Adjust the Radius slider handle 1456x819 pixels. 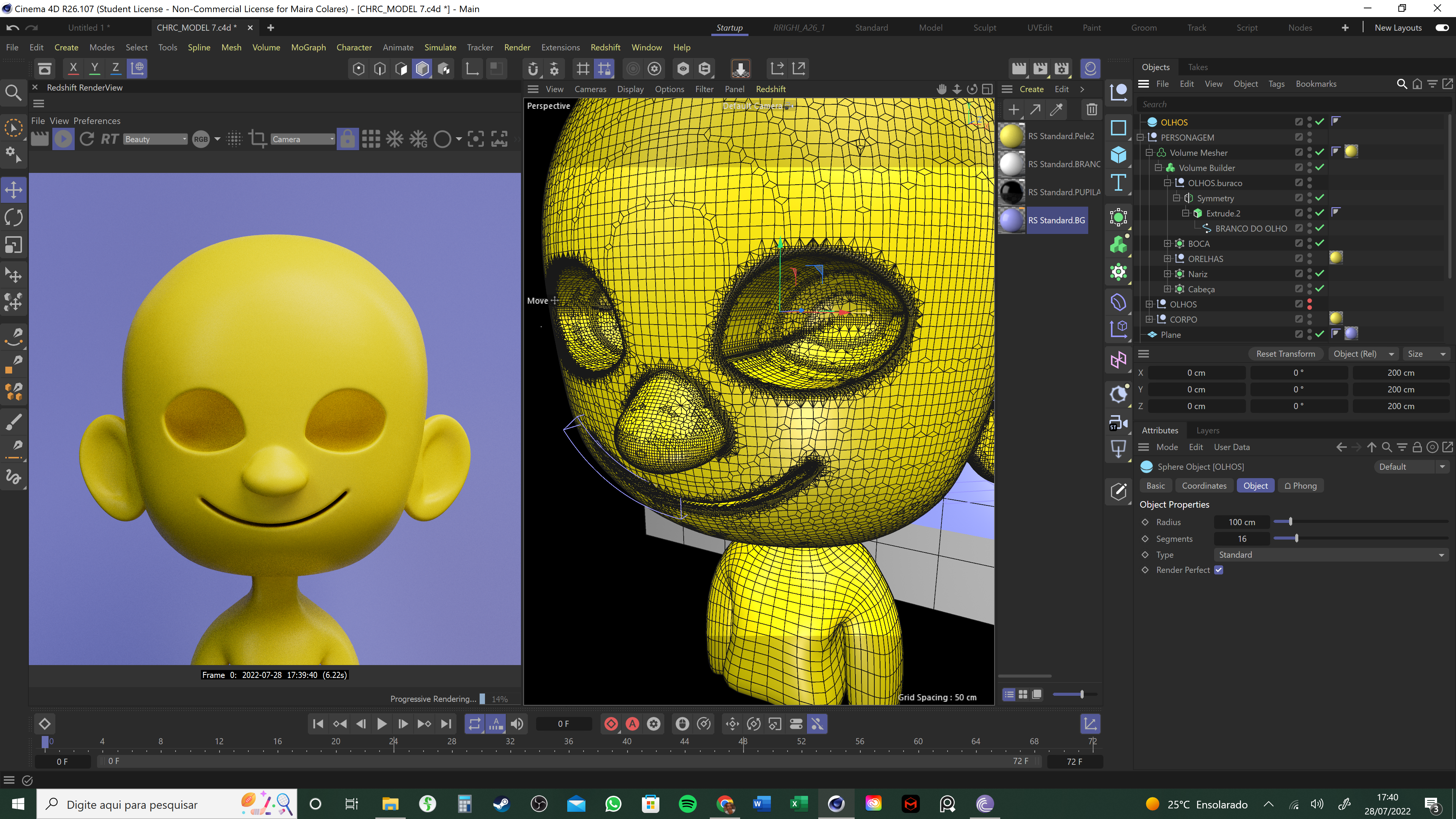click(x=1290, y=522)
